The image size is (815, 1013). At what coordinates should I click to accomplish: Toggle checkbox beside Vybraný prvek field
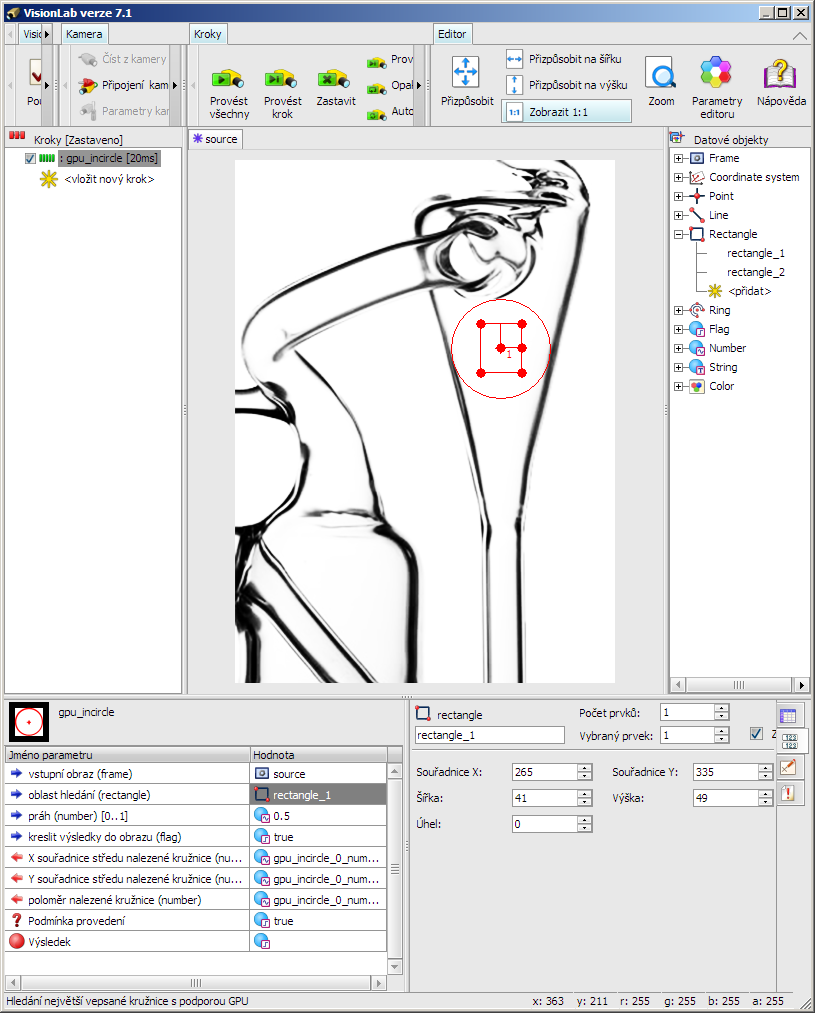(x=756, y=734)
